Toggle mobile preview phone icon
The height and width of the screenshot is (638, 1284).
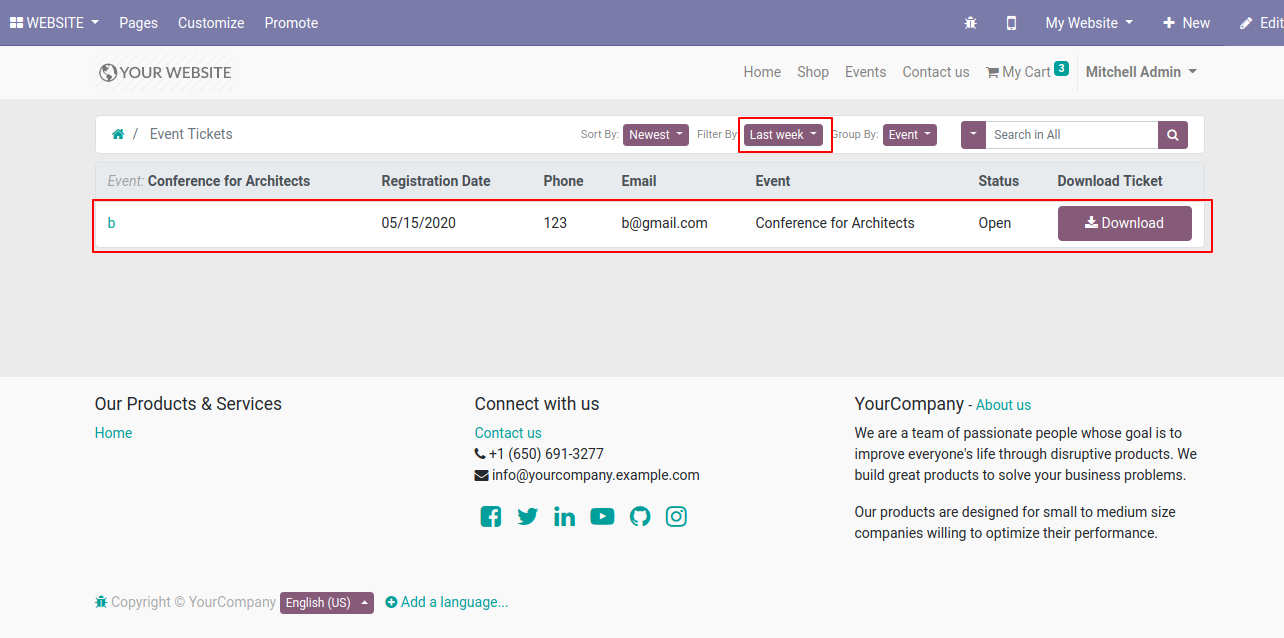tap(1011, 22)
